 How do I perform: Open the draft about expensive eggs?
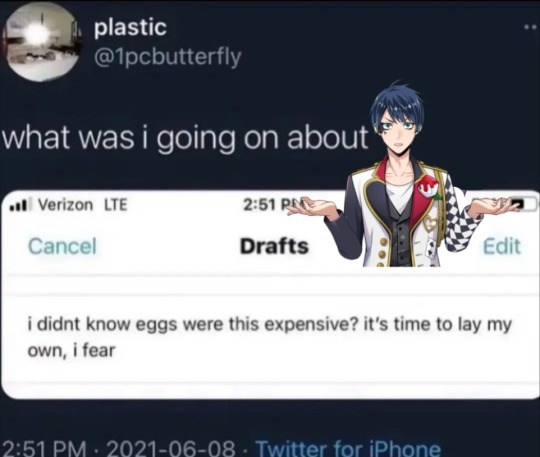tap(270, 337)
